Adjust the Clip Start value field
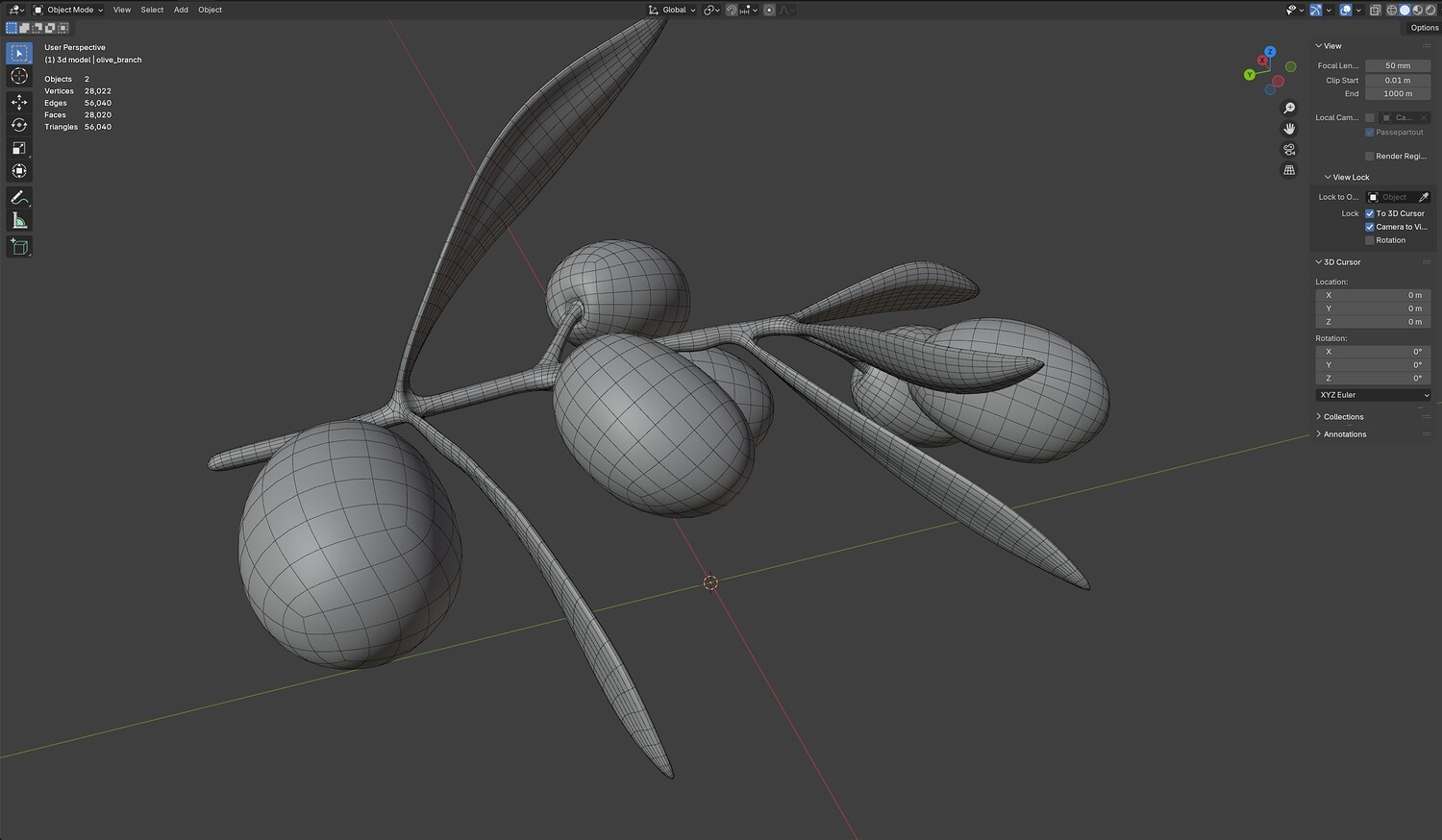The height and width of the screenshot is (840, 1442). point(1398,81)
